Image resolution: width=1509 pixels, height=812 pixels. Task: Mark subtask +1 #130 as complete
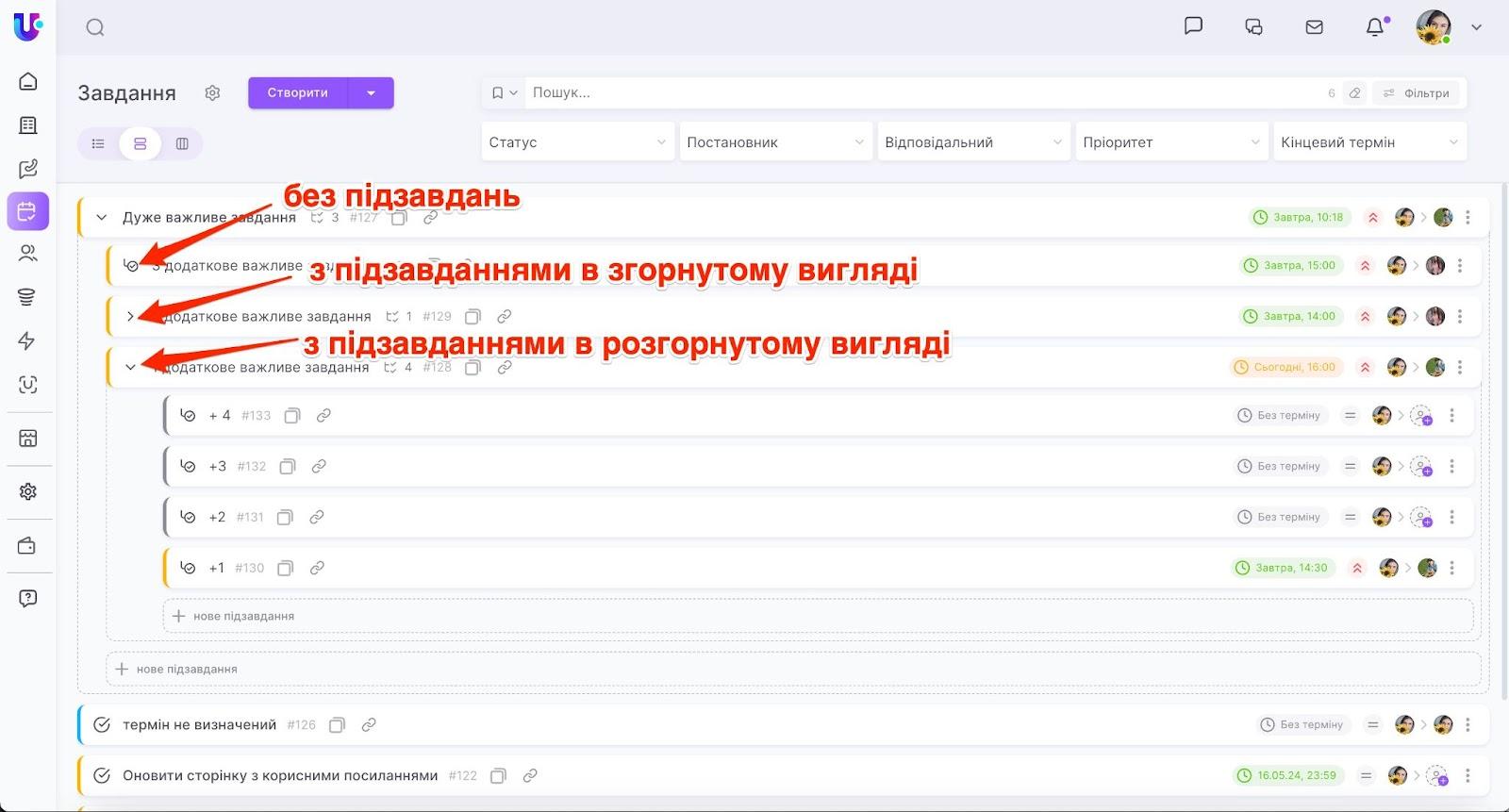(188, 568)
